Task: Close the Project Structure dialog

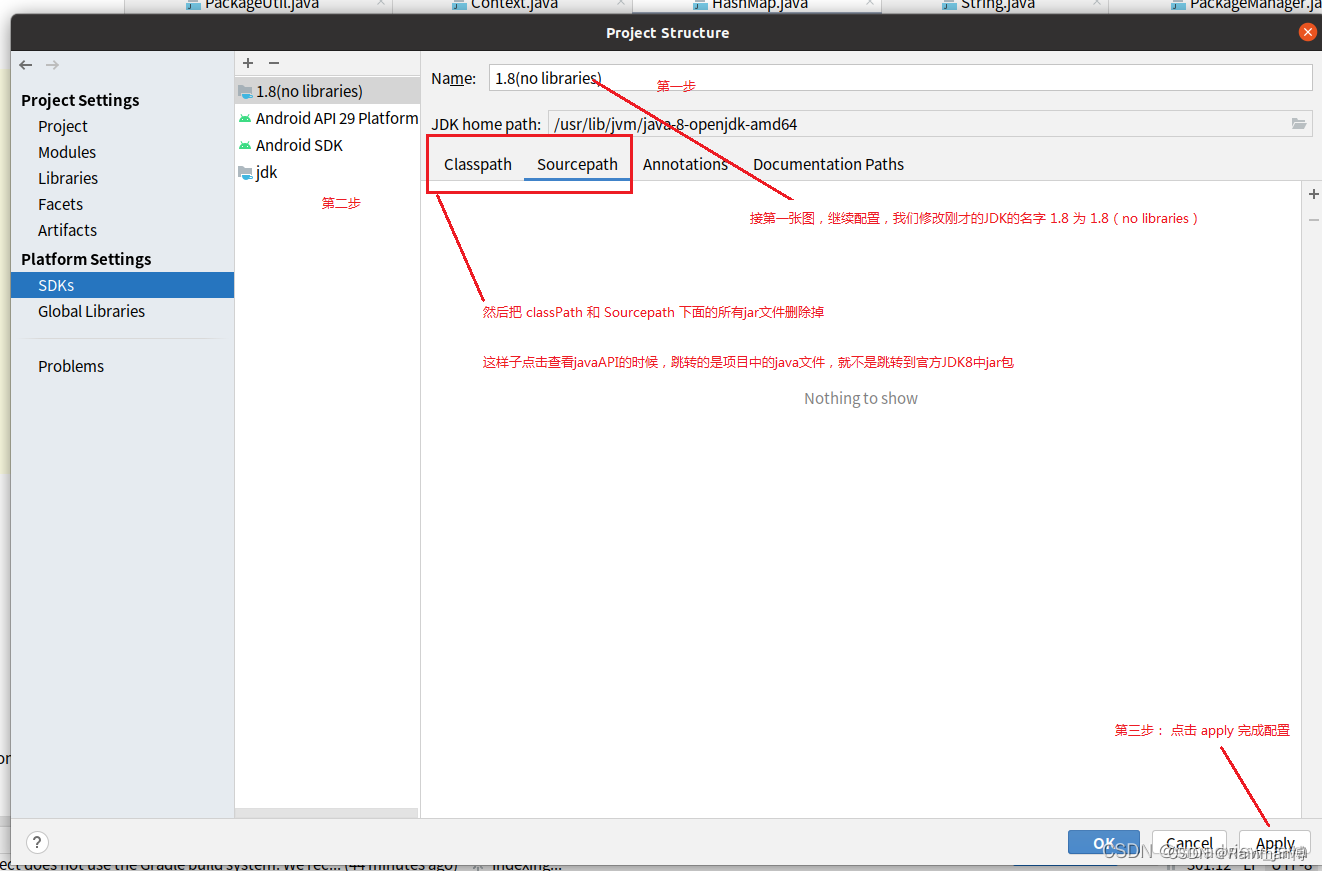Action: 1307,32
